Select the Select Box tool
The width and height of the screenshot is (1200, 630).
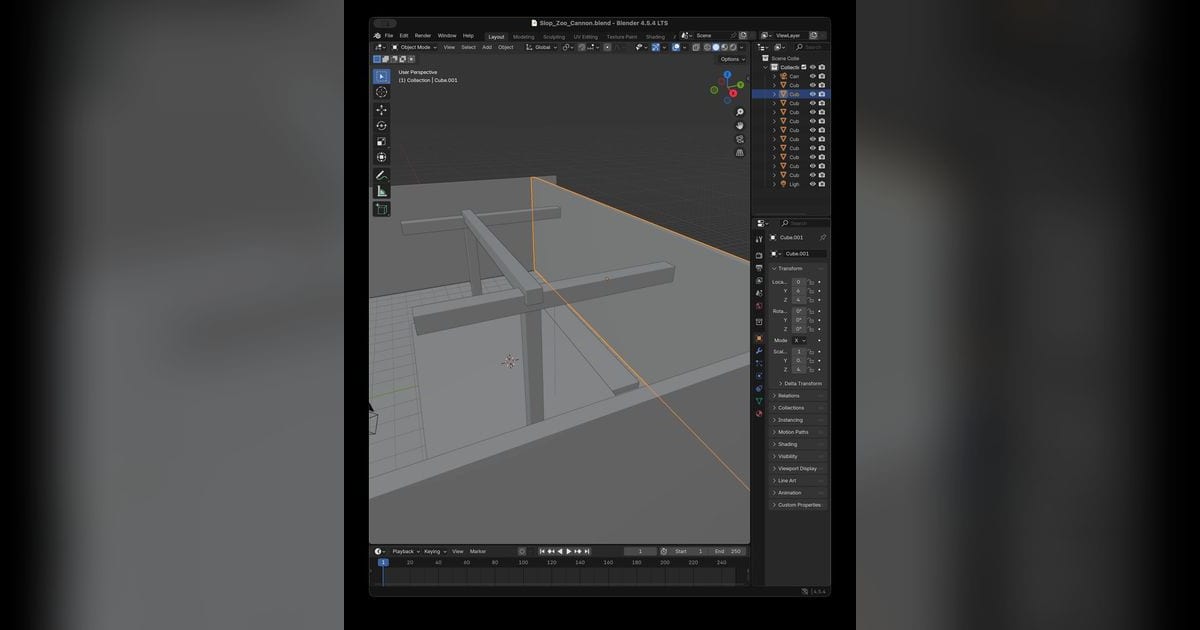pos(381,76)
